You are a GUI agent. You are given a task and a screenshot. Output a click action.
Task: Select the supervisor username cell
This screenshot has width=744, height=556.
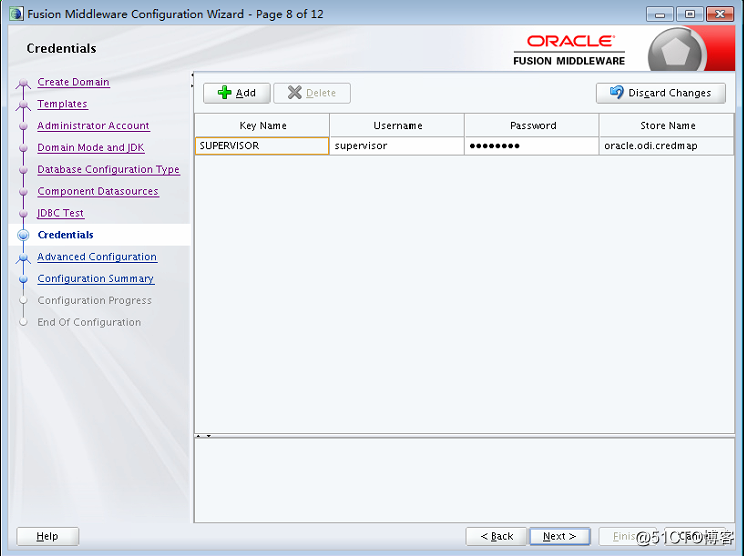click(397, 146)
